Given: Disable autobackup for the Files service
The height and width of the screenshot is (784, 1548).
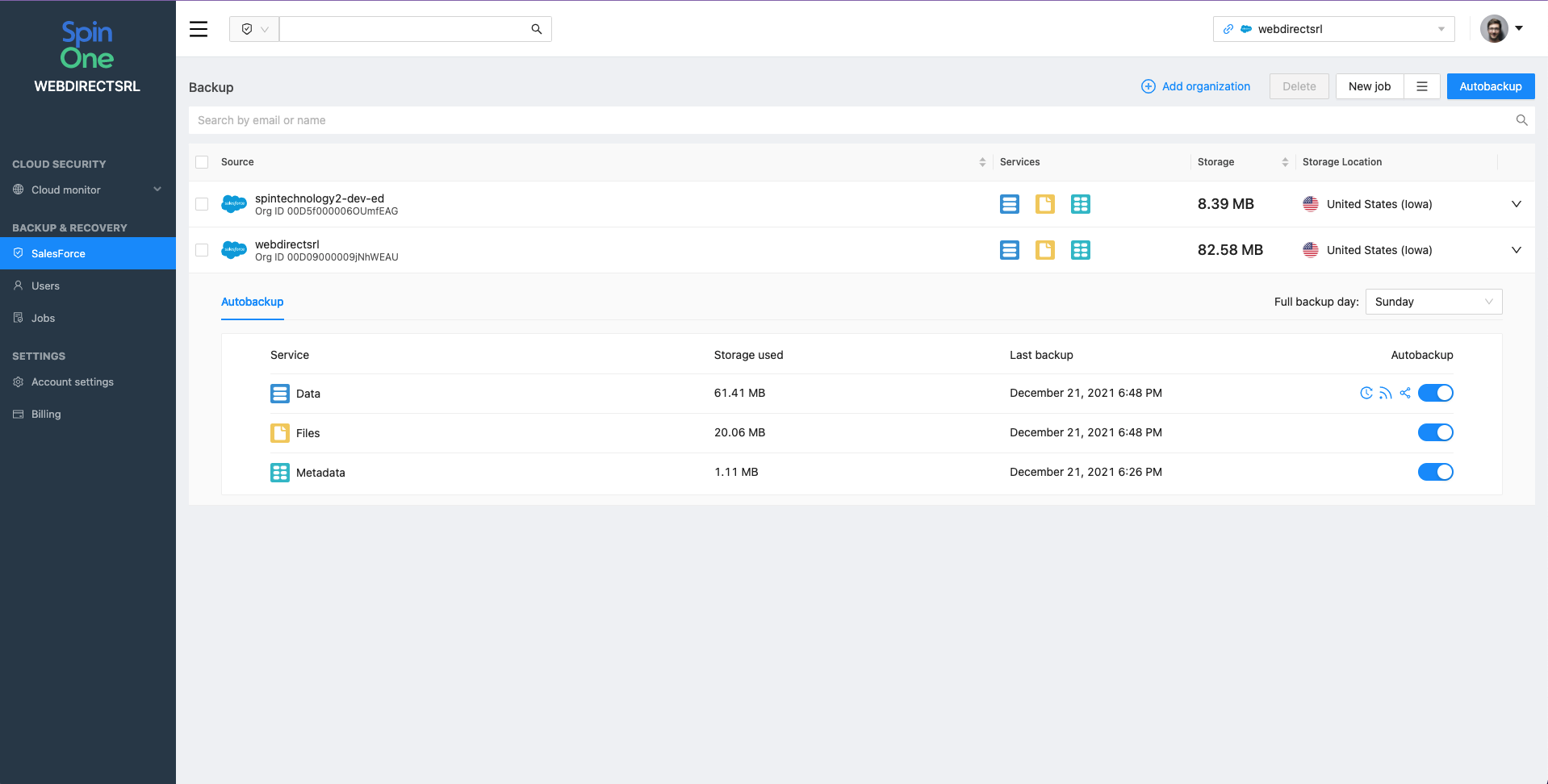Looking at the screenshot, I should tap(1435, 432).
